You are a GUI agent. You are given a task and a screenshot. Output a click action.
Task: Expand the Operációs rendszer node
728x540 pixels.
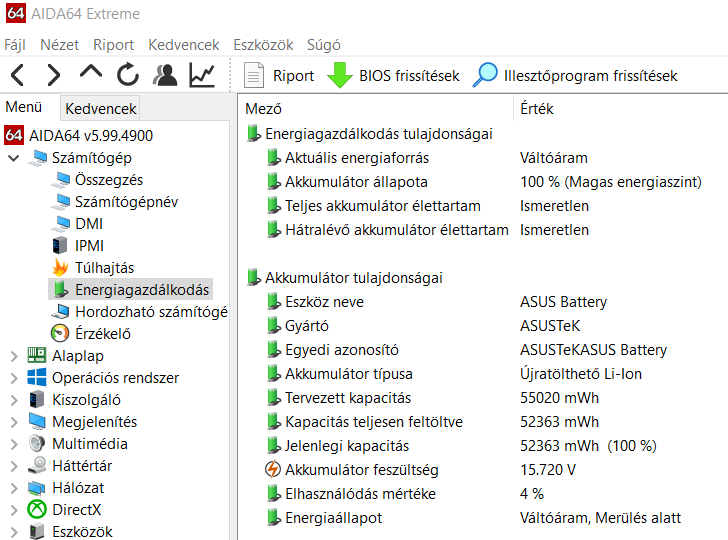(14, 378)
